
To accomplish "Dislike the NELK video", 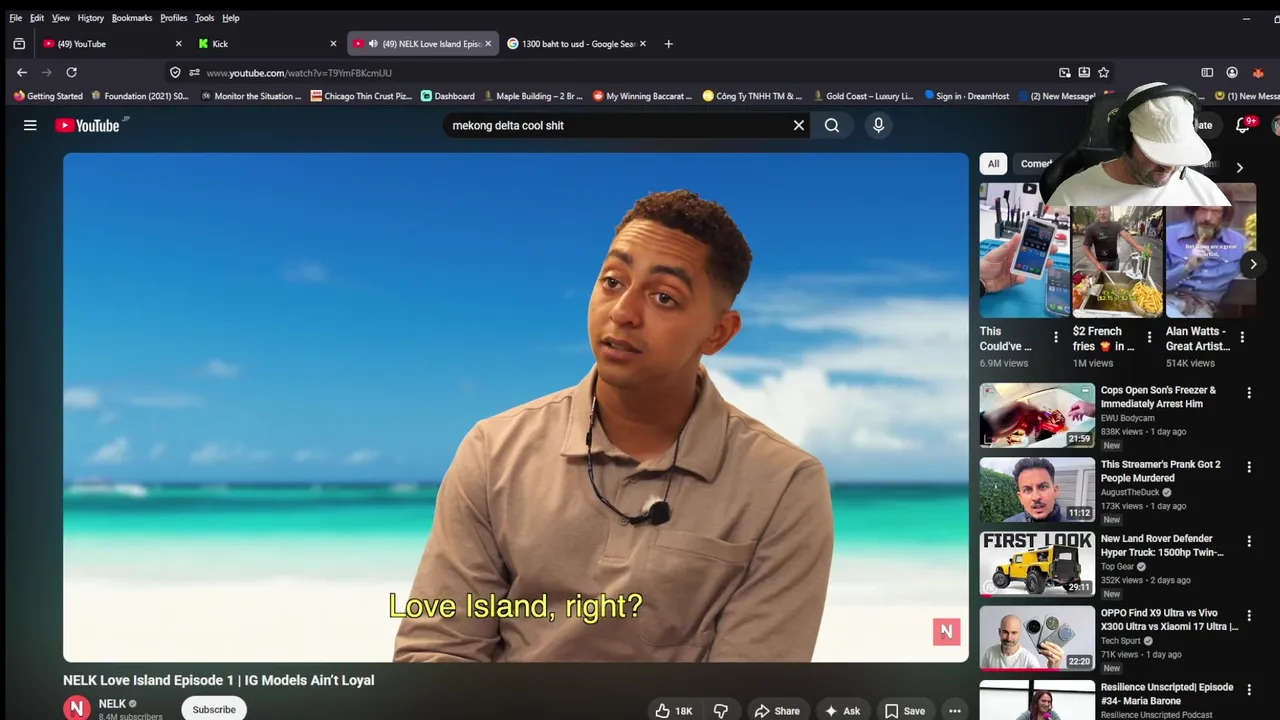I will 721,711.
